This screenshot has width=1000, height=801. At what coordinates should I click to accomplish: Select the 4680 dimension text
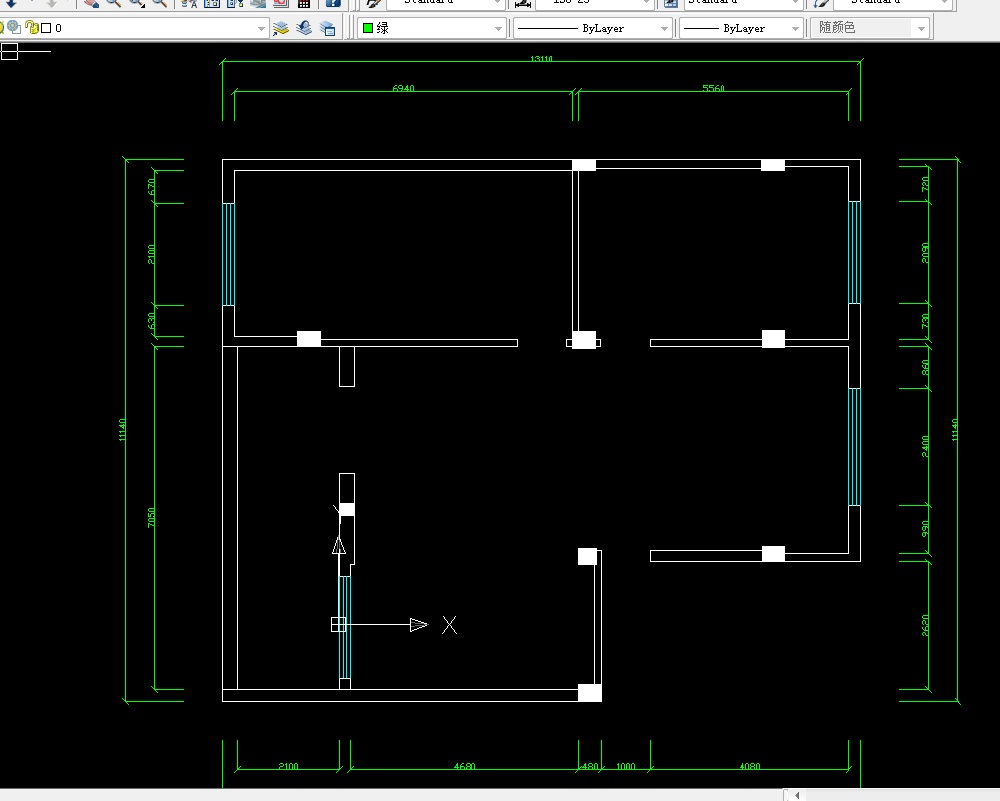point(464,767)
